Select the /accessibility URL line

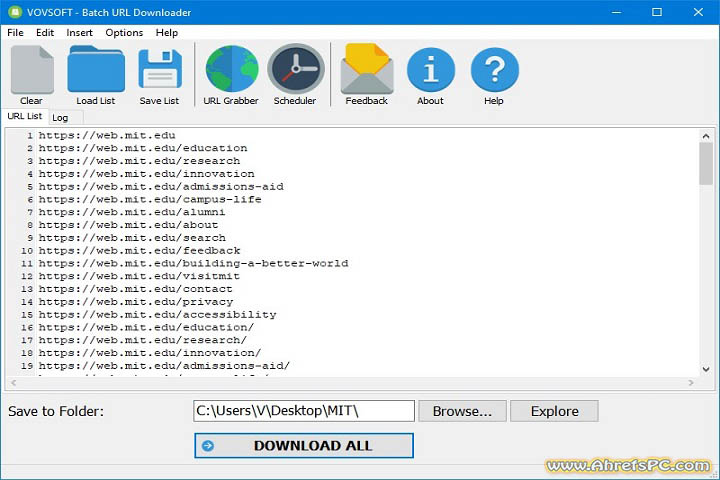coord(158,315)
